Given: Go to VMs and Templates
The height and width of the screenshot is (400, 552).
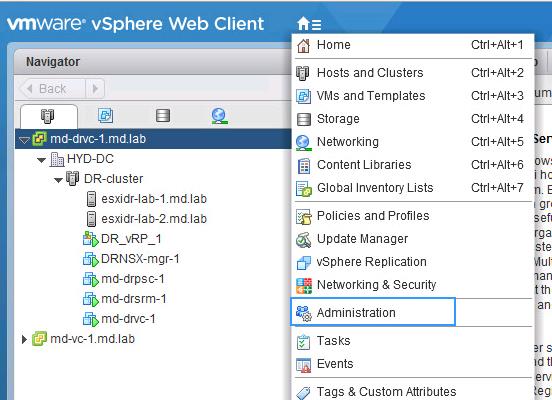Looking at the screenshot, I should tap(413, 96).
